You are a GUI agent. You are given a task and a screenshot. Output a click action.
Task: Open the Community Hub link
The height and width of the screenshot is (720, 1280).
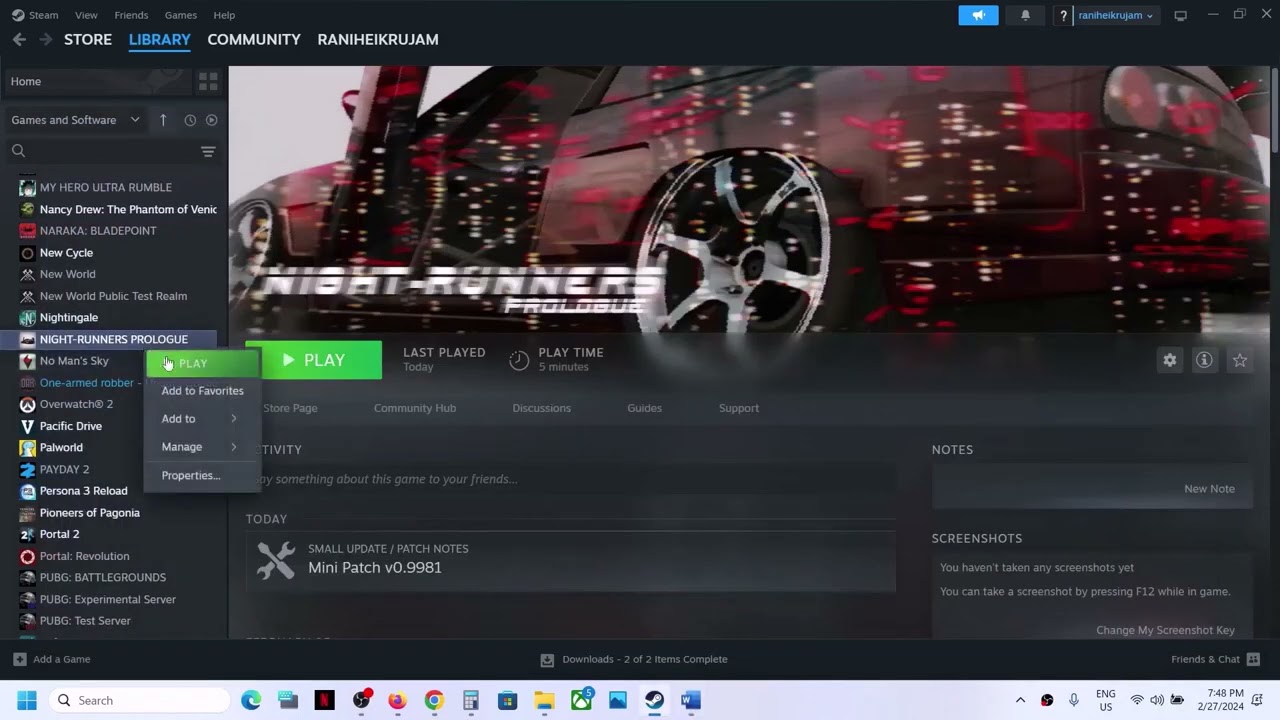pyautogui.click(x=415, y=408)
